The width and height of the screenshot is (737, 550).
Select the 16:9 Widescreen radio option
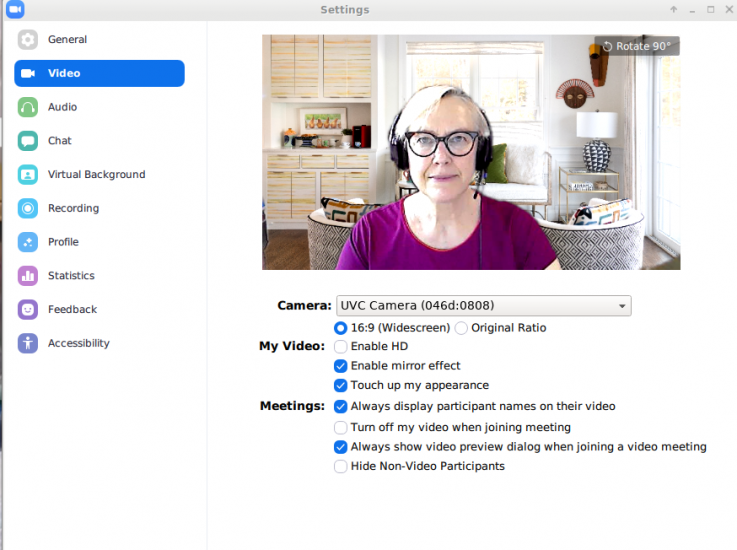(341, 328)
